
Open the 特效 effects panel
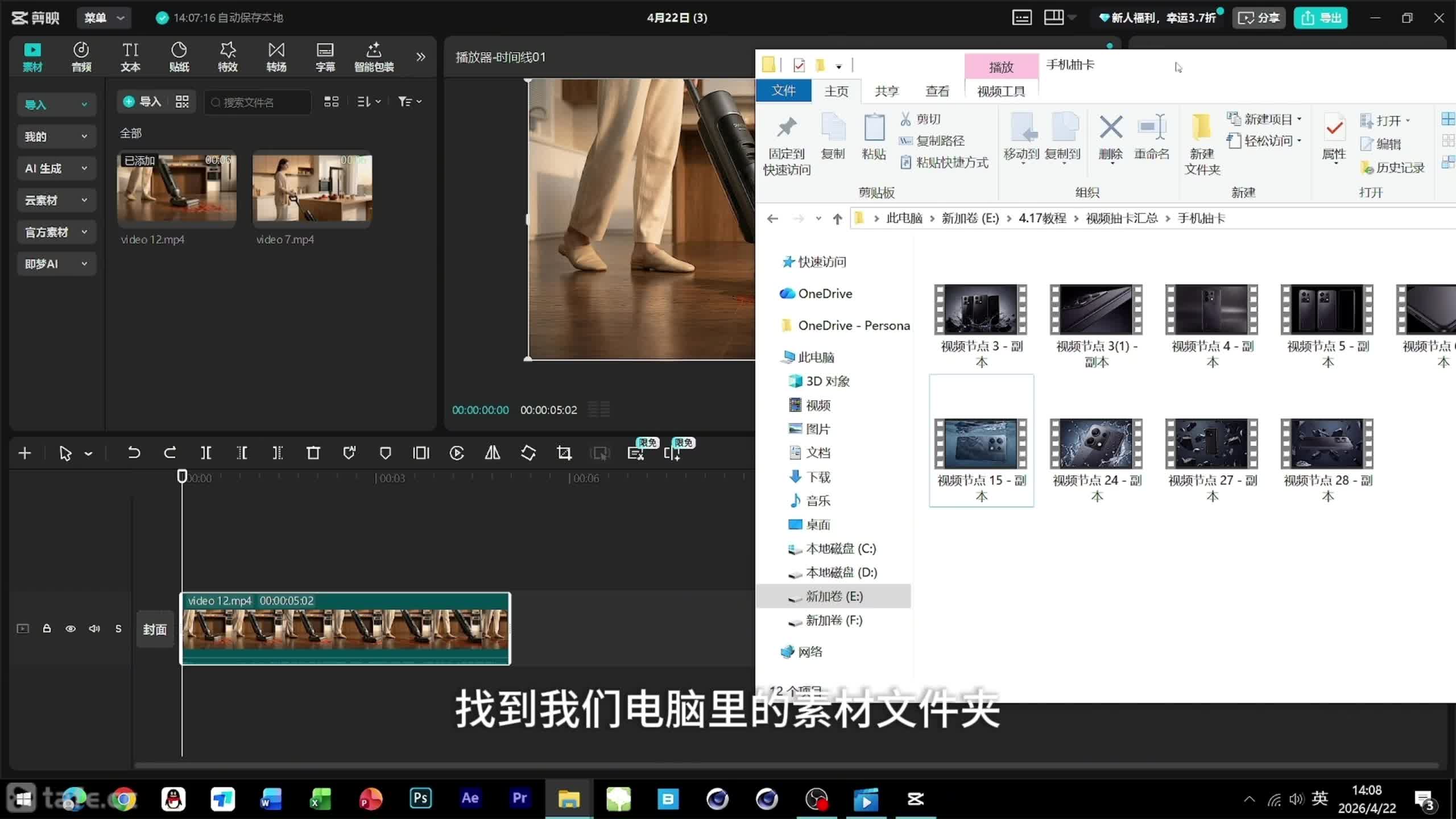(227, 57)
